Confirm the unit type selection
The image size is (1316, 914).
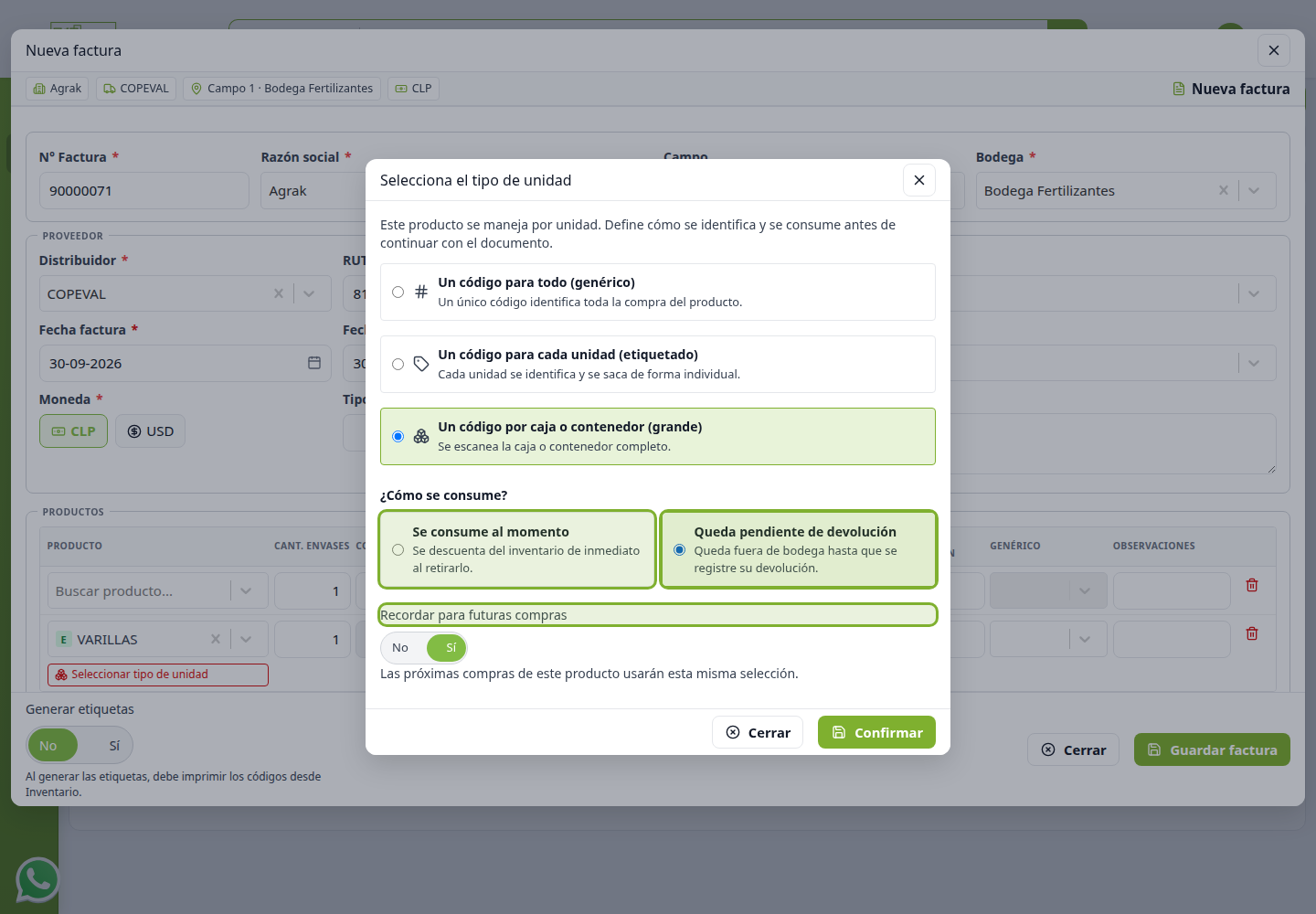point(876,732)
